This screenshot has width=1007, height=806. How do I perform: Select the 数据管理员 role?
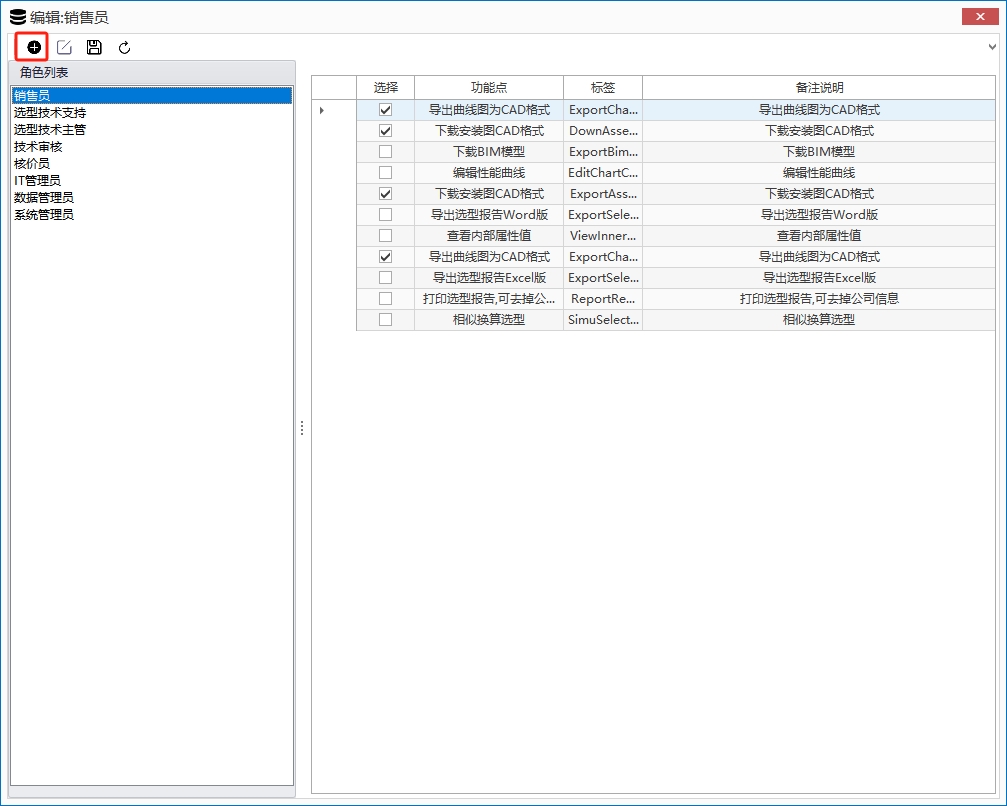pyautogui.click(x=152, y=198)
